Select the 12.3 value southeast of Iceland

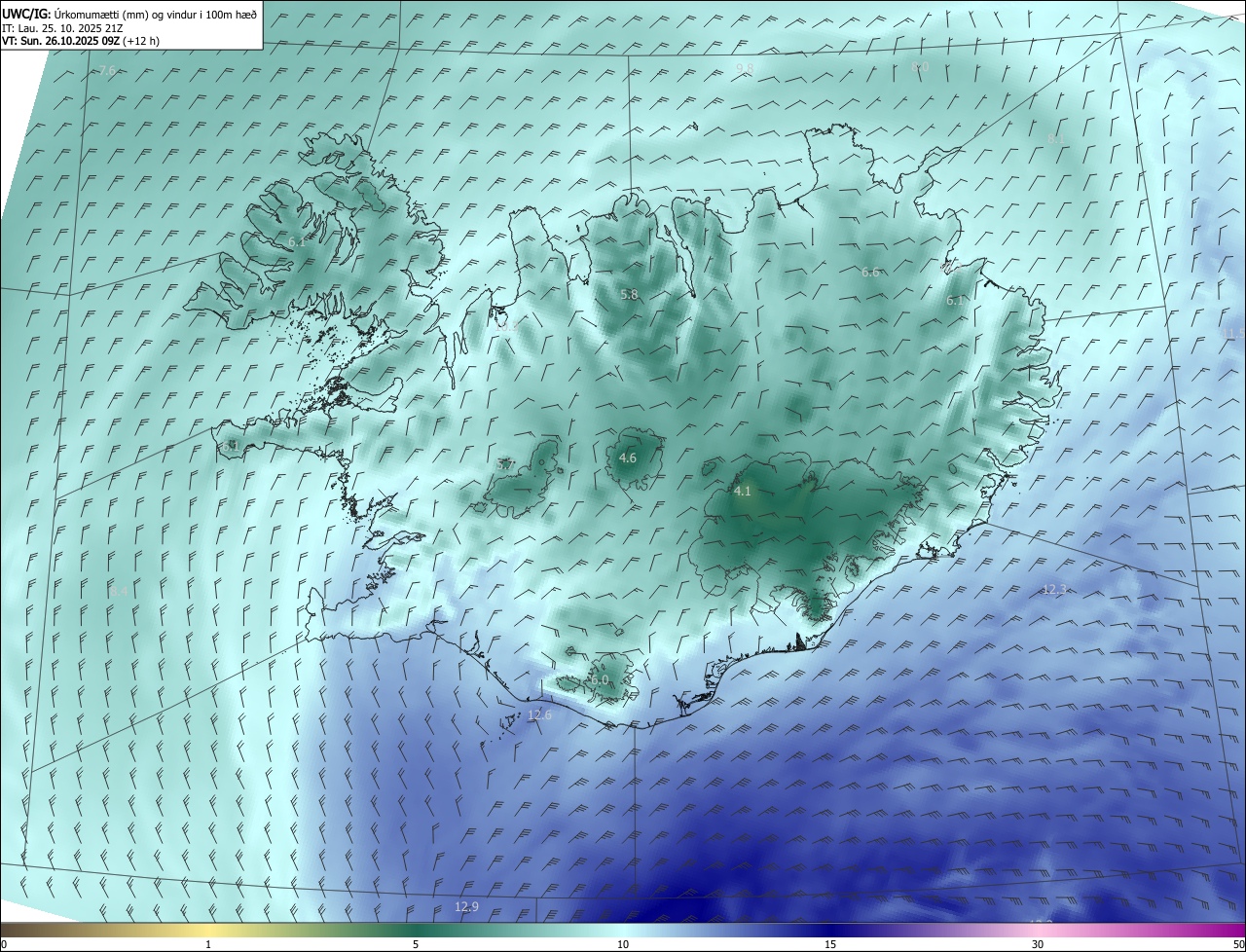[x=1055, y=590]
